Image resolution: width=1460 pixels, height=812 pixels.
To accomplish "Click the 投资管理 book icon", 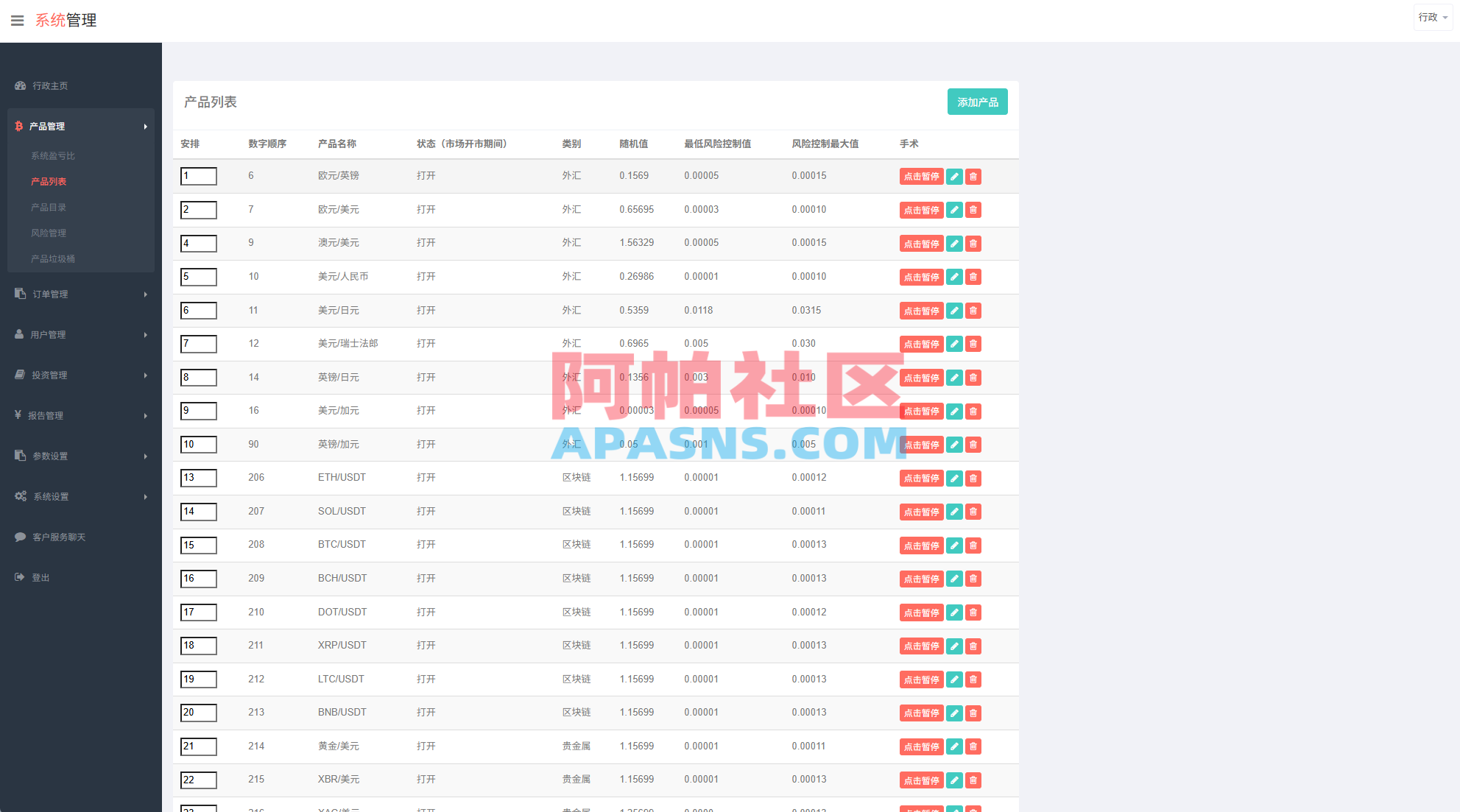I will click(x=18, y=374).
